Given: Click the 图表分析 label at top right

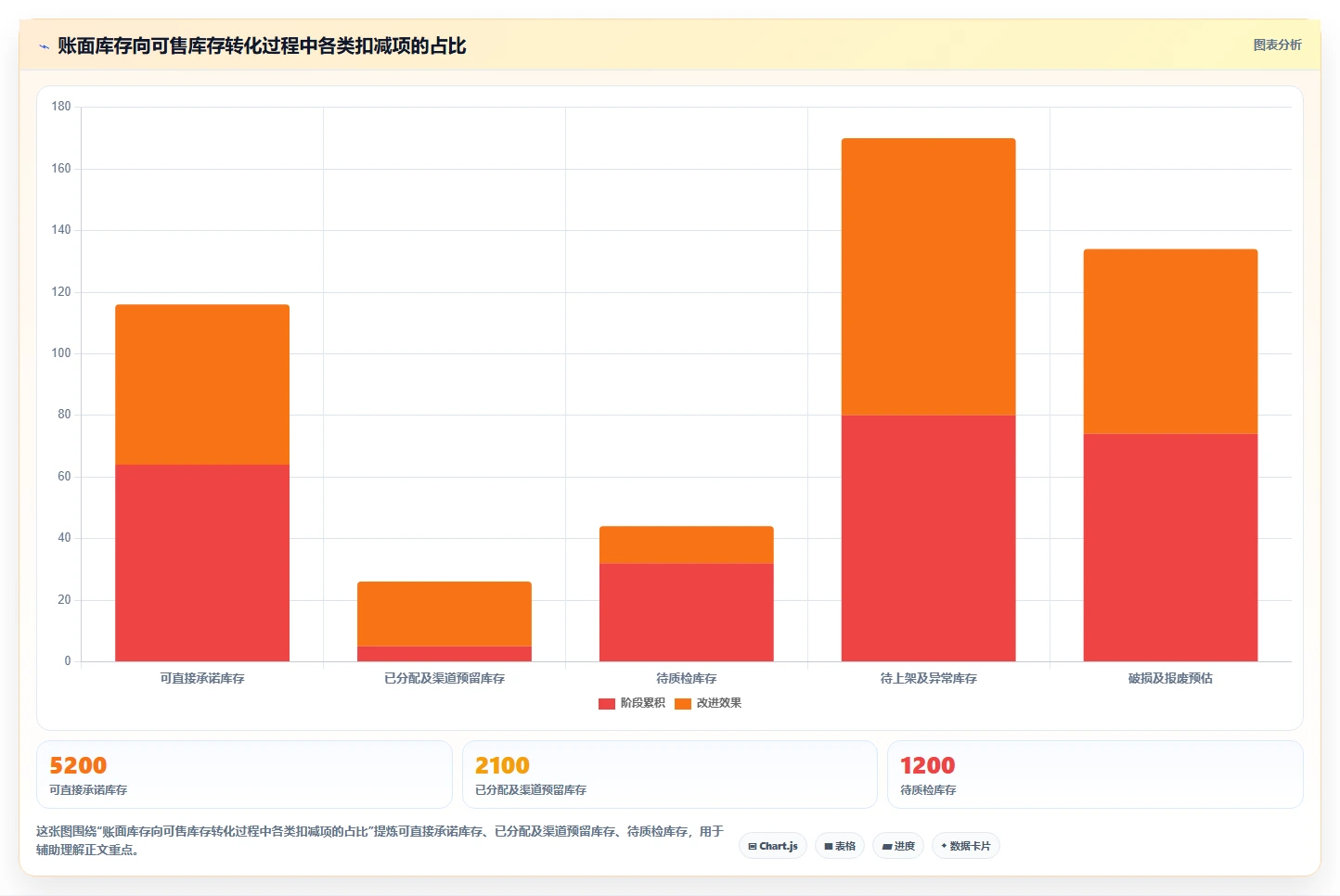Looking at the screenshot, I should pos(1277,45).
